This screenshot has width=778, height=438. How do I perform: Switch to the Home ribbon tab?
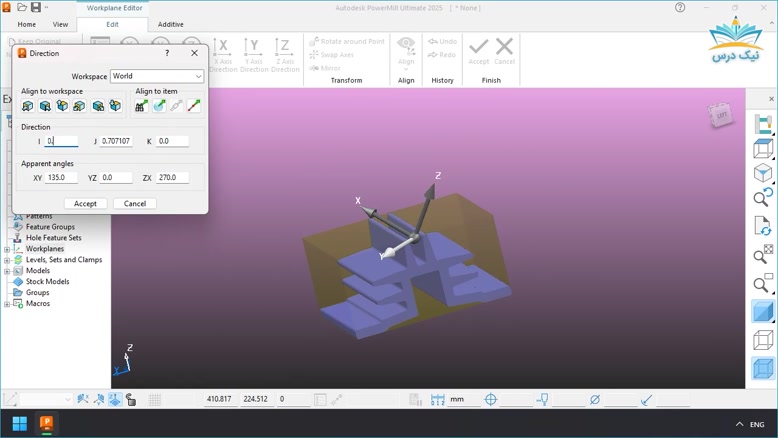[27, 24]
